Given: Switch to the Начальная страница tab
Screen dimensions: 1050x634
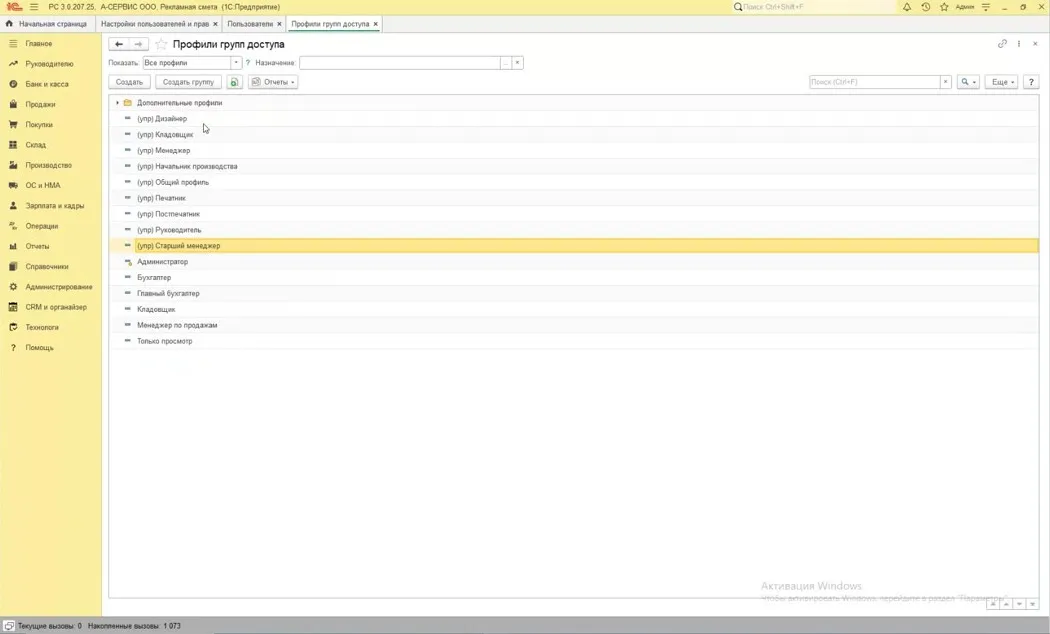Looking at the screenshot, I should click(x=46, y=23).
